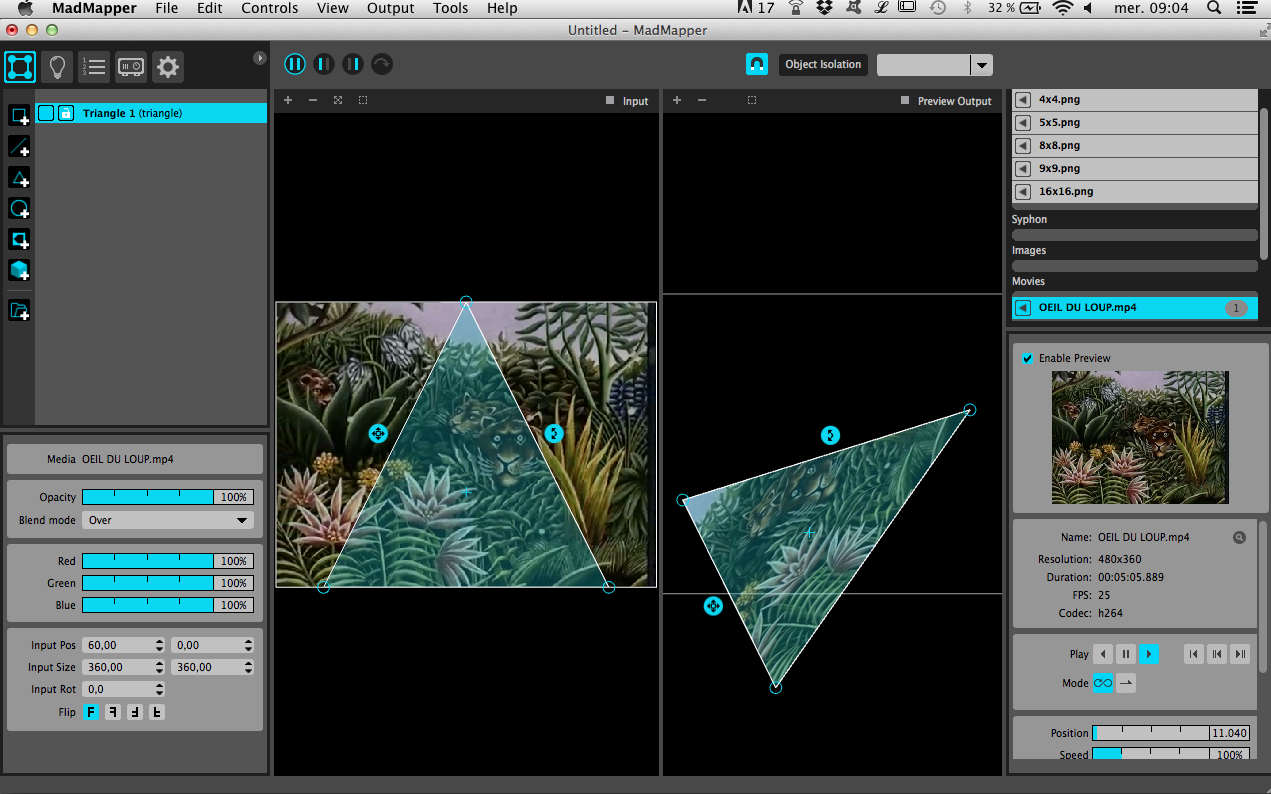Add a new 3D cube object
Image resolution: width=1271 pixels, height=794 pixels.
click(x=19, y=270)
